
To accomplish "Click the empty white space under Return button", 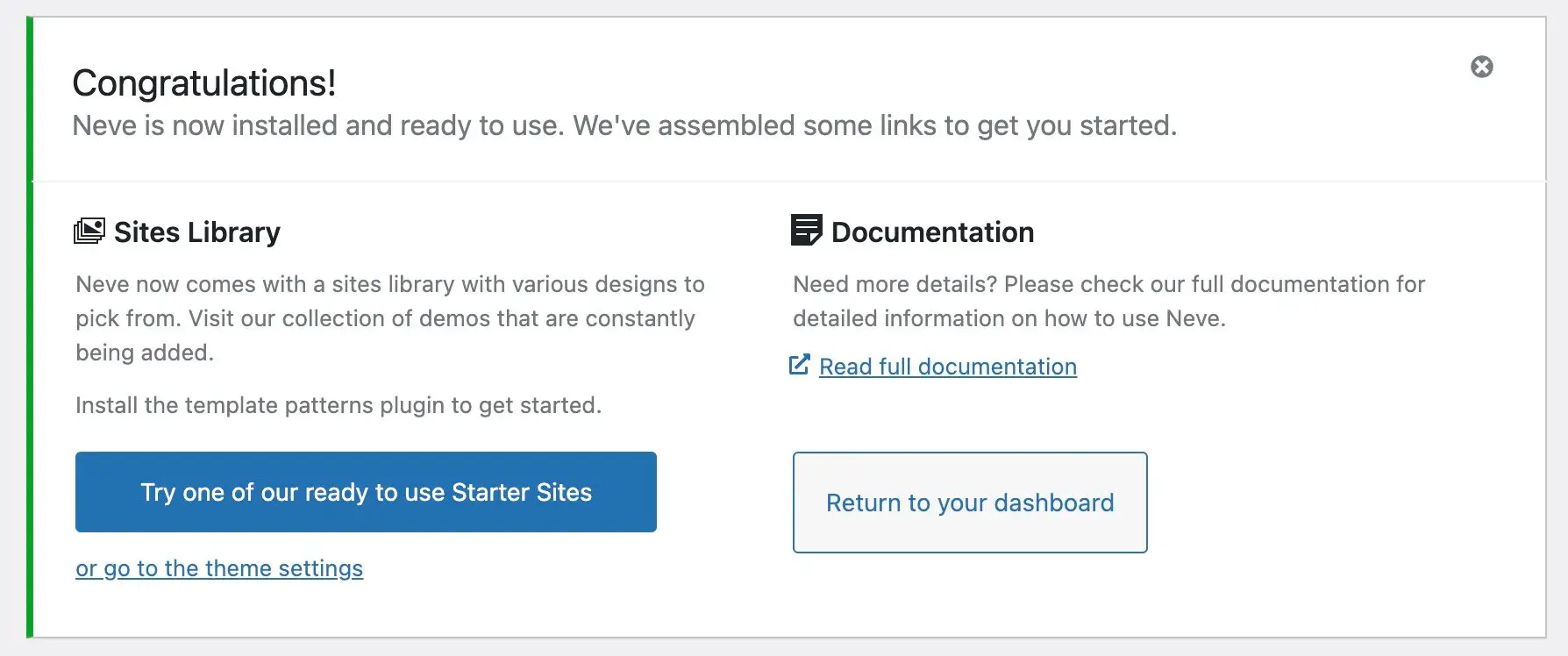I will tap(970, 596).
